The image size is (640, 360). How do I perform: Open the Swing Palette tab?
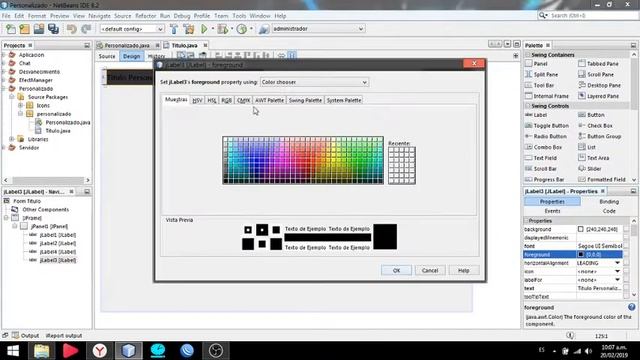point(305,100)
